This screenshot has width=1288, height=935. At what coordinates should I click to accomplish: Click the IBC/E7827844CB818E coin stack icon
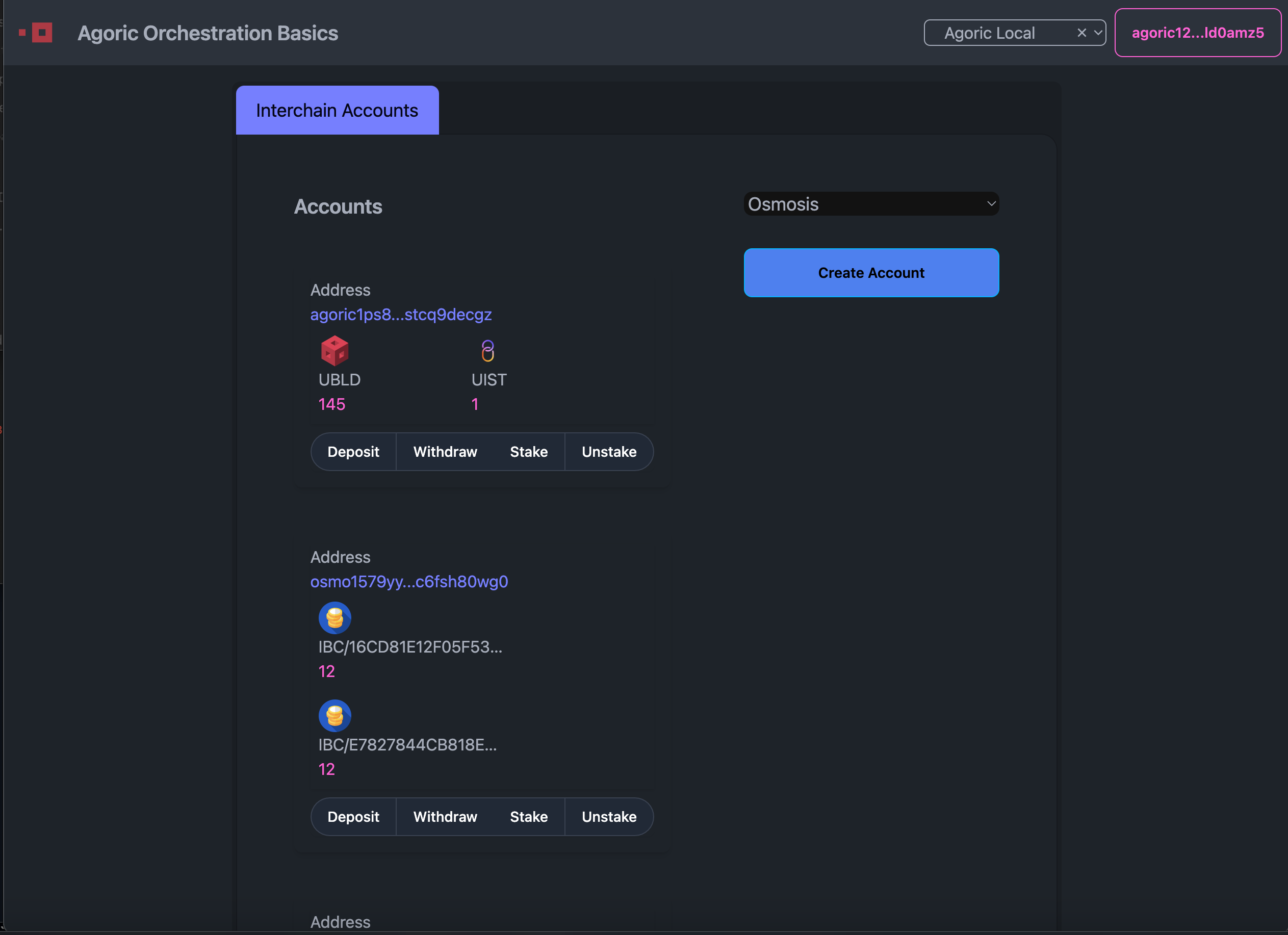point(334,715)
